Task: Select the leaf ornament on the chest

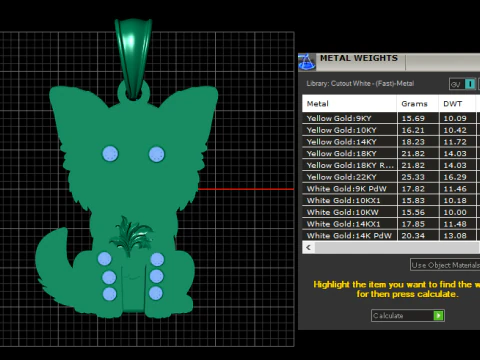Action: pos(132,236)
